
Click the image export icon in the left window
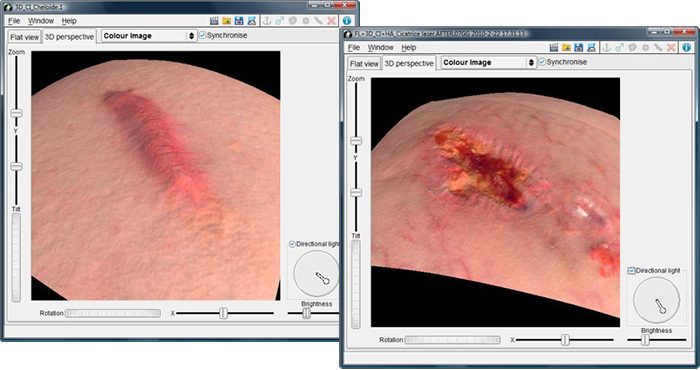click(251, 21)
